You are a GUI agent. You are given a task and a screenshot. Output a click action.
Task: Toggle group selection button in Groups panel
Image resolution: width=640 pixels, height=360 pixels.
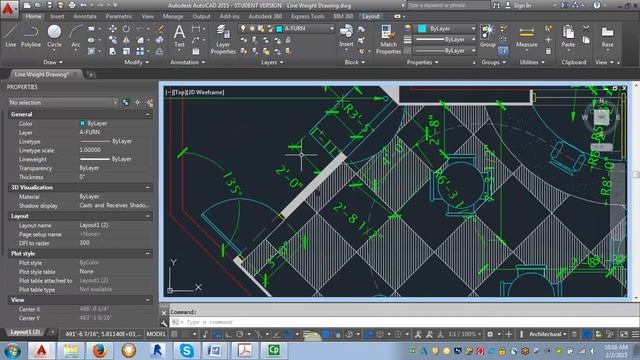pos(503,51)
